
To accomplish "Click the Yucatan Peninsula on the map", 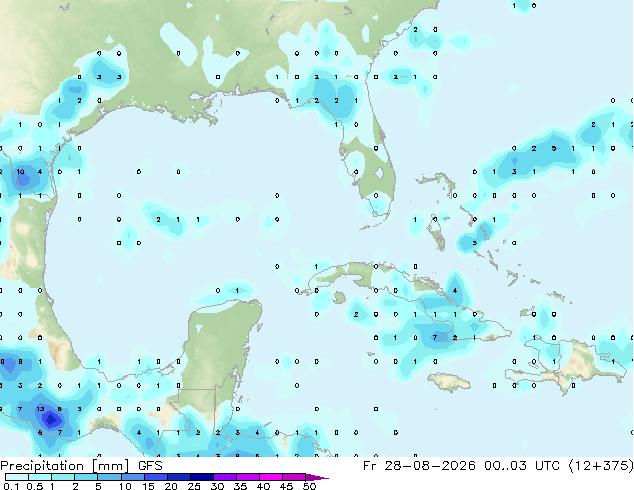I will coord(220,344).
